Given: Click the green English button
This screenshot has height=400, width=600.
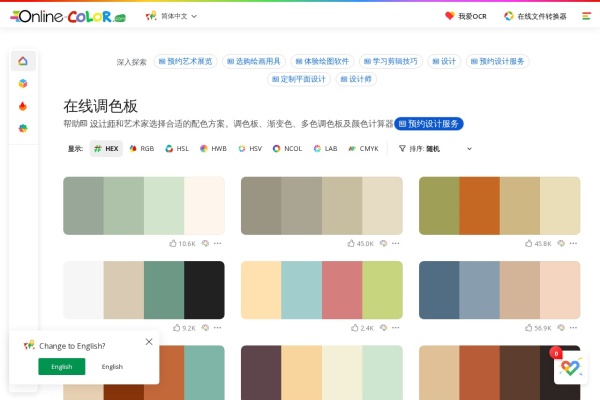Looking at the screenshot, I should 62,367.
